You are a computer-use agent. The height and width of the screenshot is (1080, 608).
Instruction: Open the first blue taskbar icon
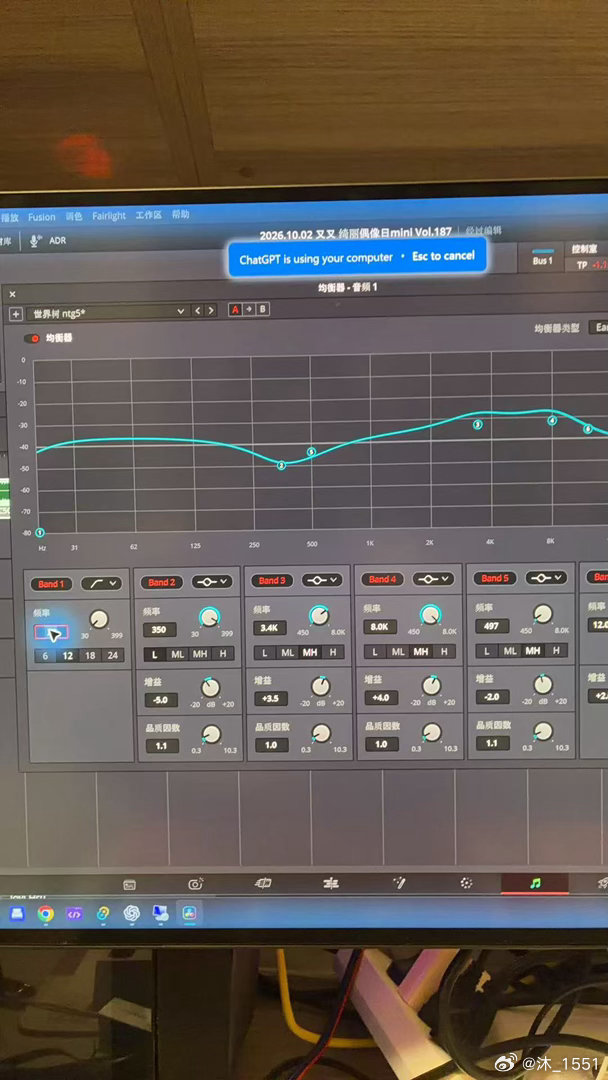coord(17,914)
